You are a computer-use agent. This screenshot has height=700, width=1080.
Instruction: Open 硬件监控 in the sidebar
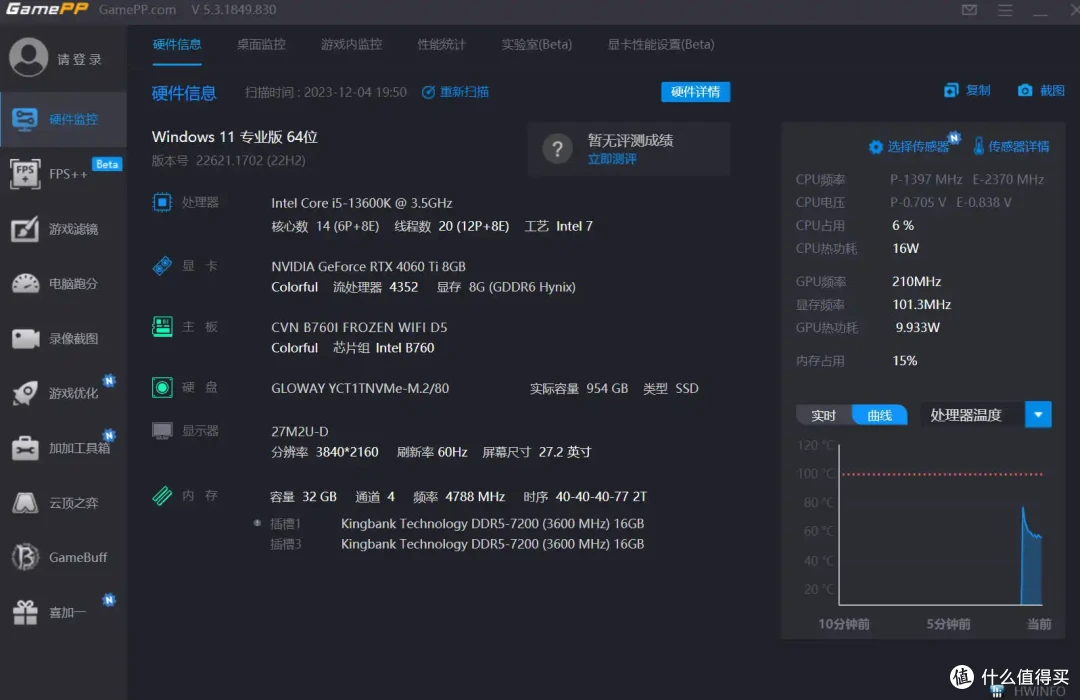63,119
